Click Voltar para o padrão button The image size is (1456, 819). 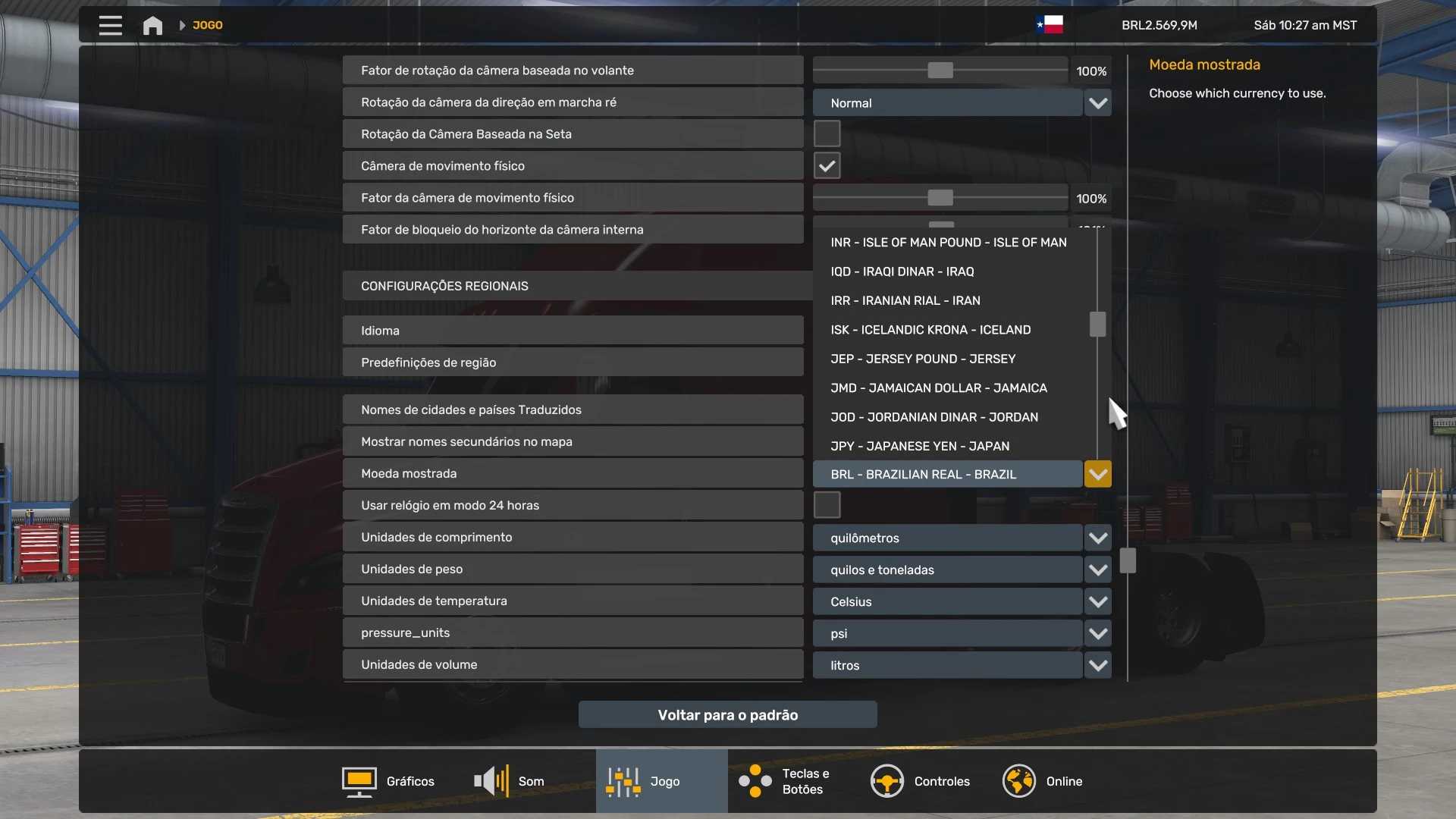coord(727,715)
